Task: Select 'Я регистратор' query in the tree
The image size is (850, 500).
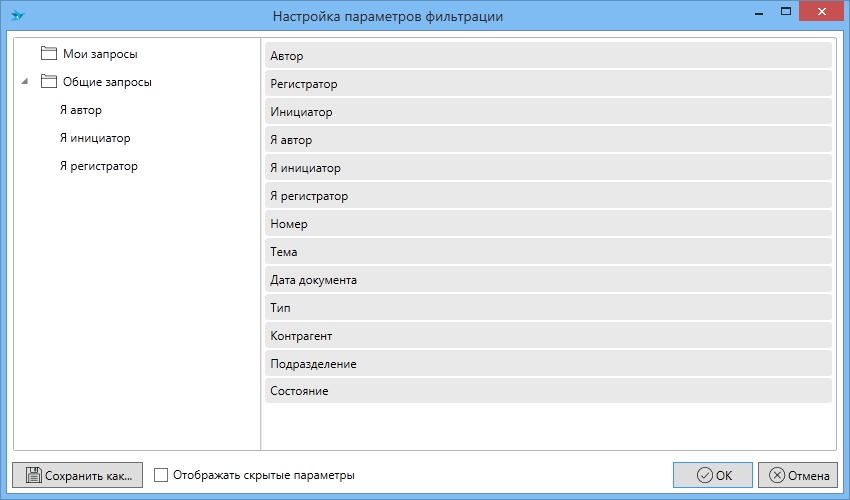Action: (x=98, y=166)
